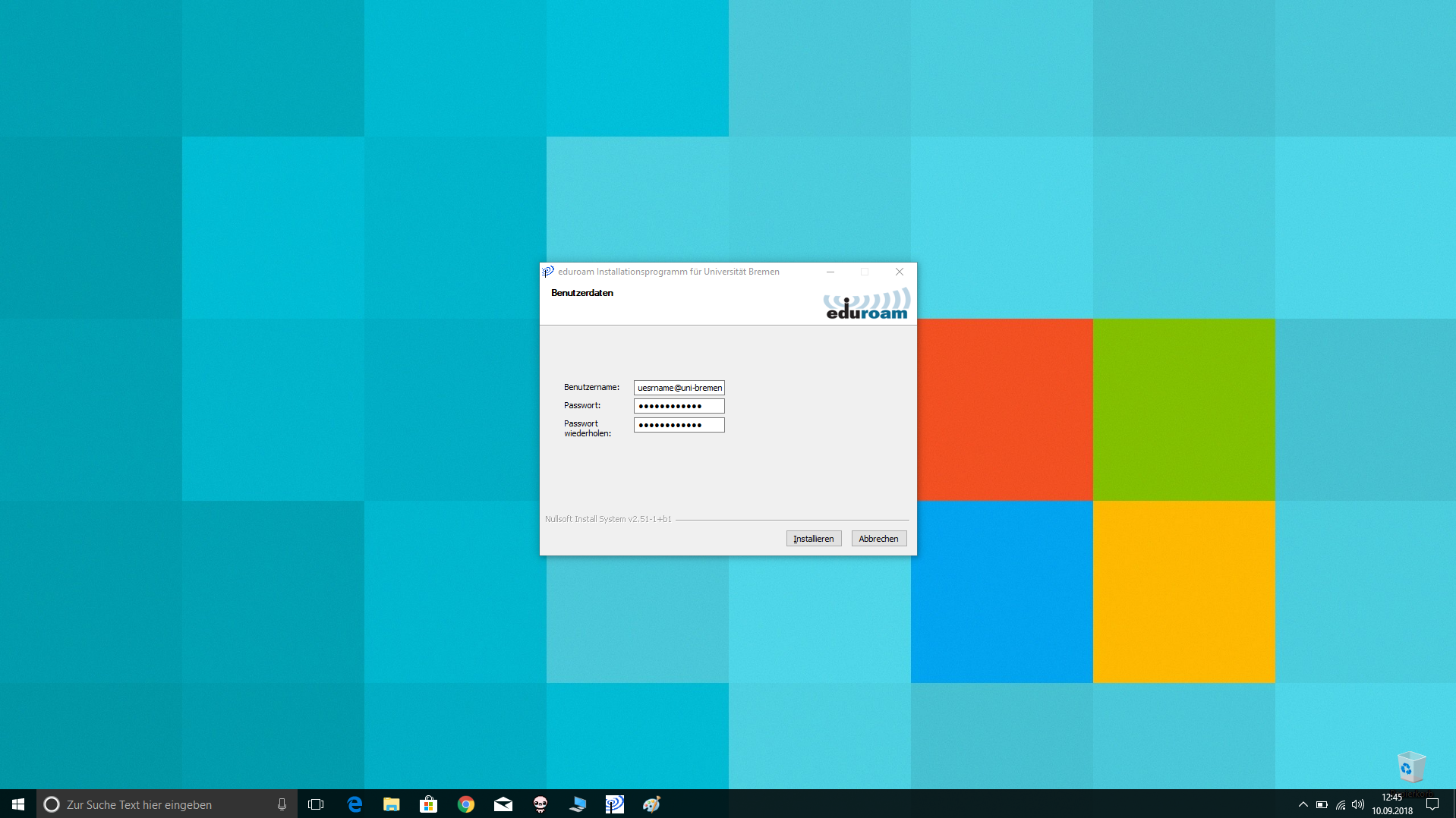Minimize the eduroam installer window
The height and width of the screenshot is (818, 1456).
click(830, 272)
